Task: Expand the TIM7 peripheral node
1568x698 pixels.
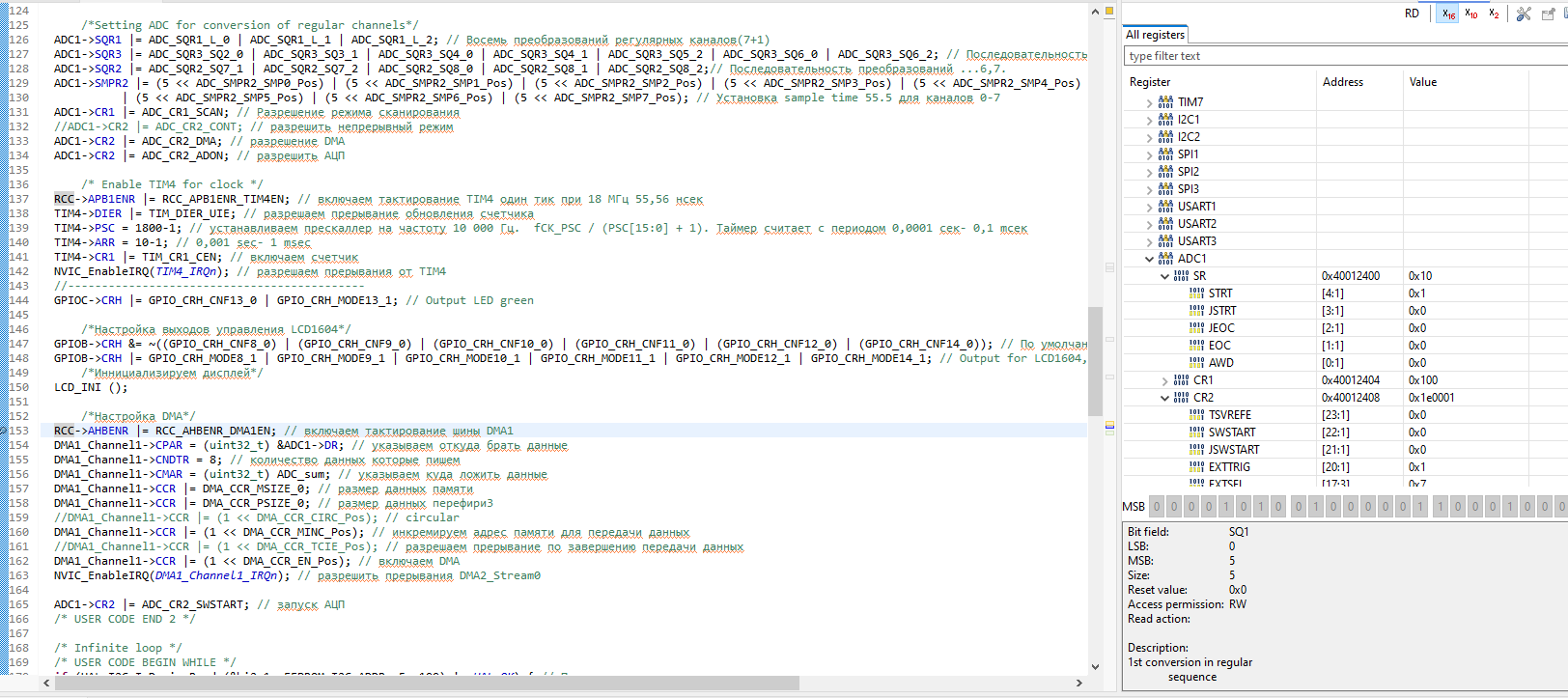Action: (x=1149, y=102)
